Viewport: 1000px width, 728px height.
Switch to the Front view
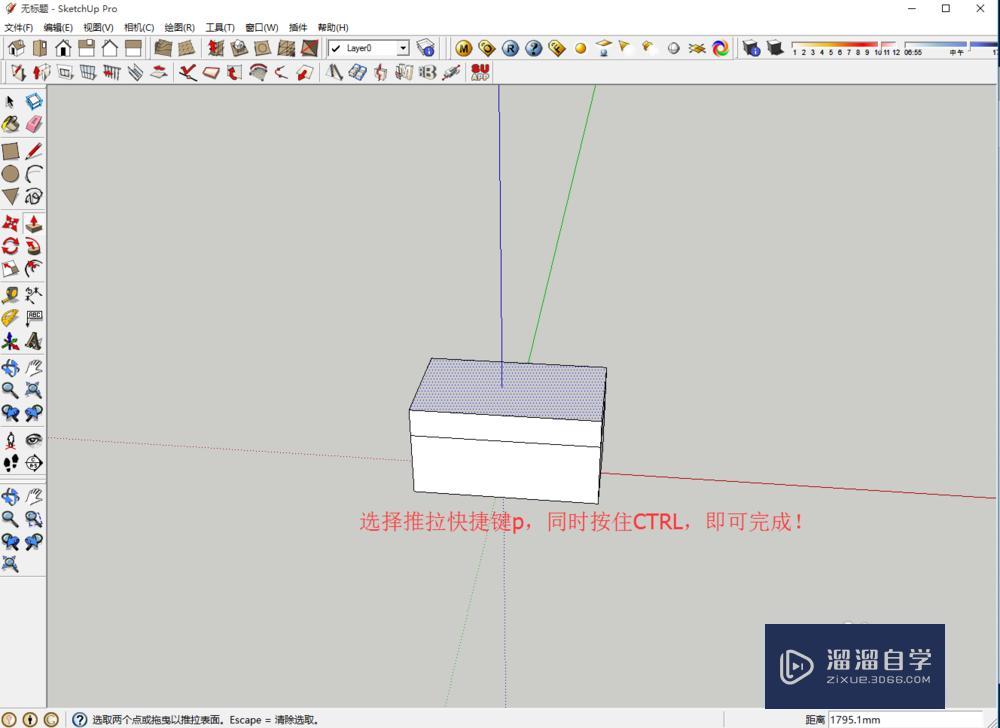coord(63,48)
